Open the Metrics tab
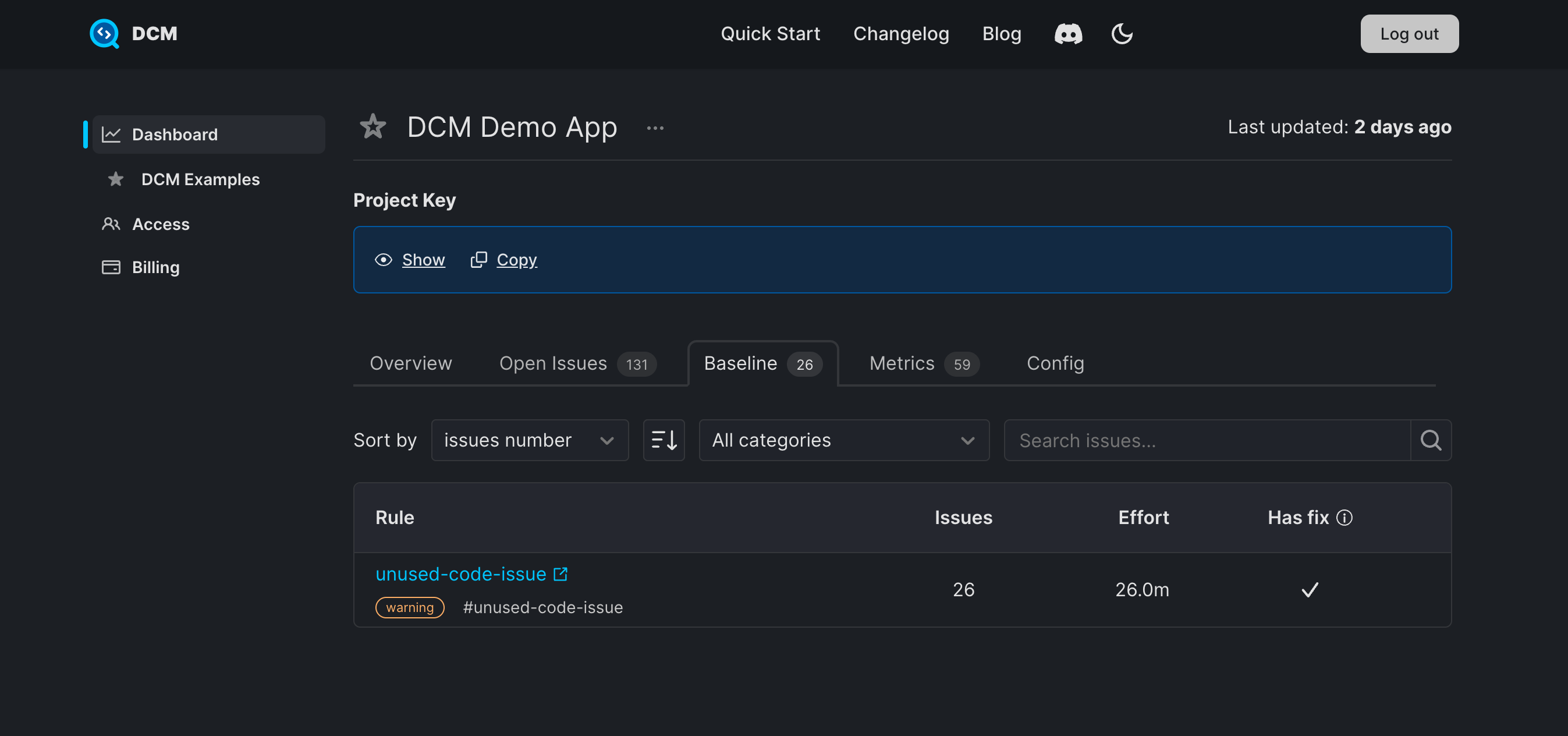1568x736 pixels. [x=923, y=363]
